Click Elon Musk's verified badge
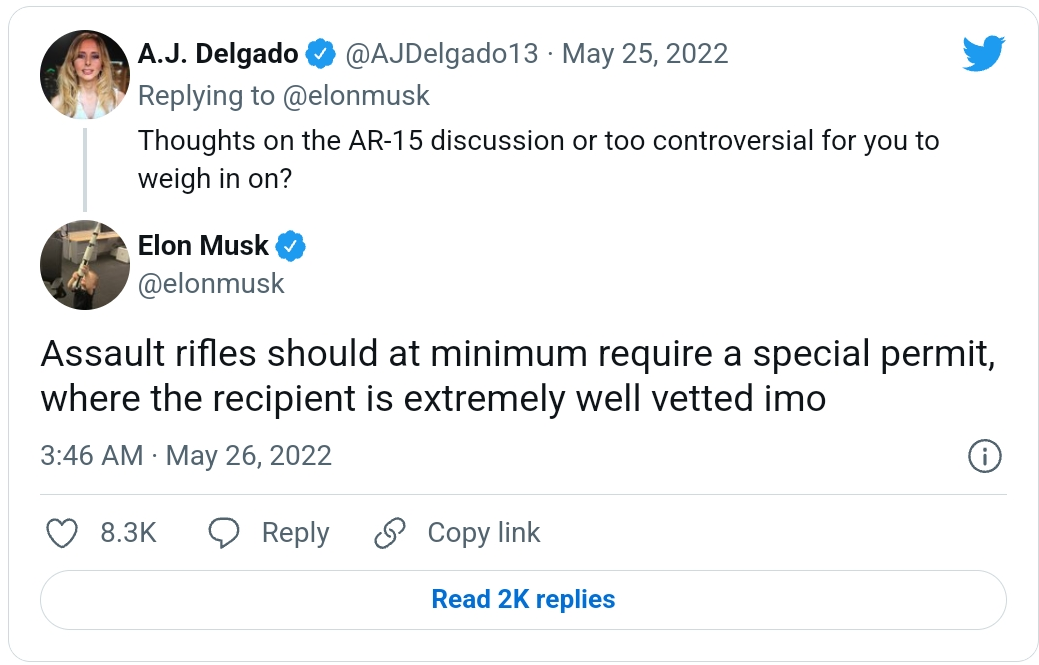 coord(290,245)
